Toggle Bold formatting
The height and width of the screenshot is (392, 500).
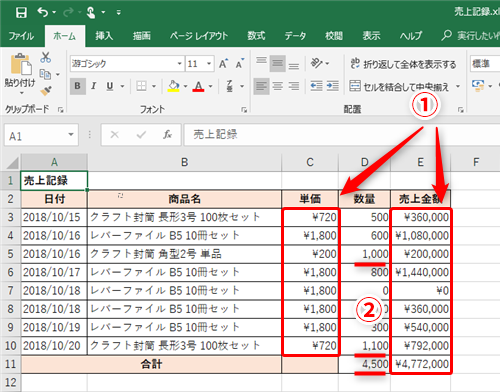pos(77,86)
